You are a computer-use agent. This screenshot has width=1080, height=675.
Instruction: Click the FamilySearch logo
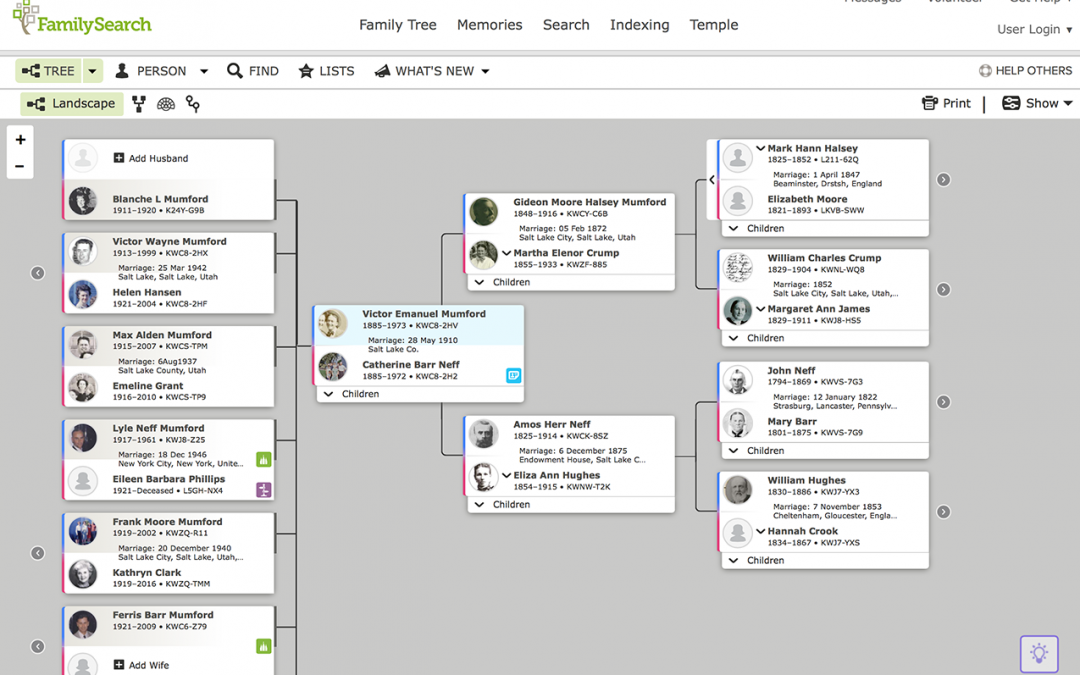tap(80, 20)
